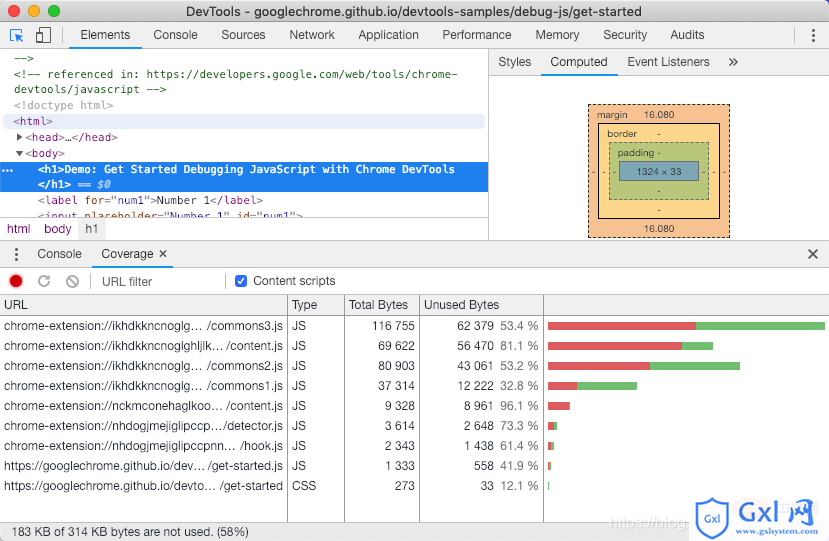Open the DevTools three-dot customize menu
Screen dimensions: 829x541
(x=813, y=35)
